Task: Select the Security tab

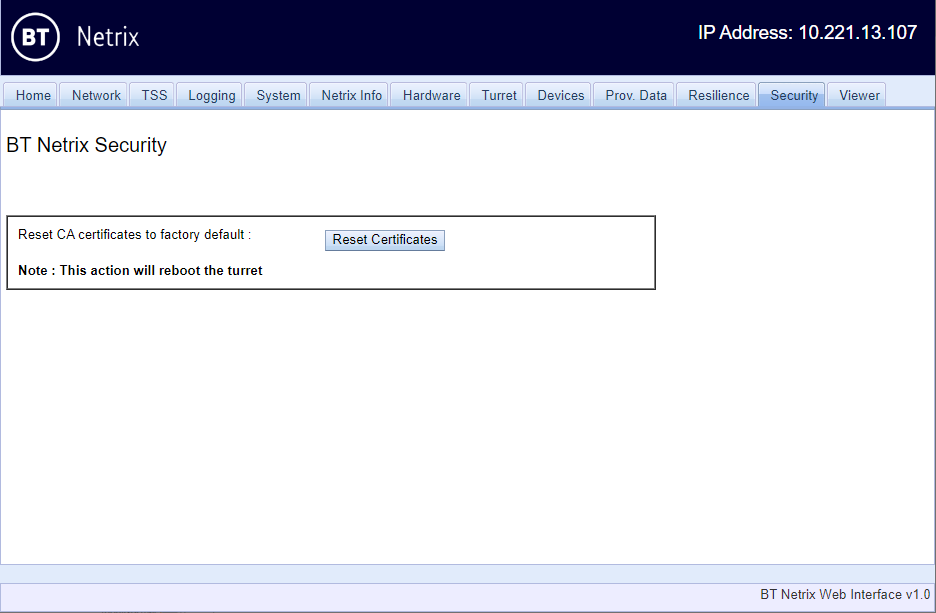Action: coord(792,94)
